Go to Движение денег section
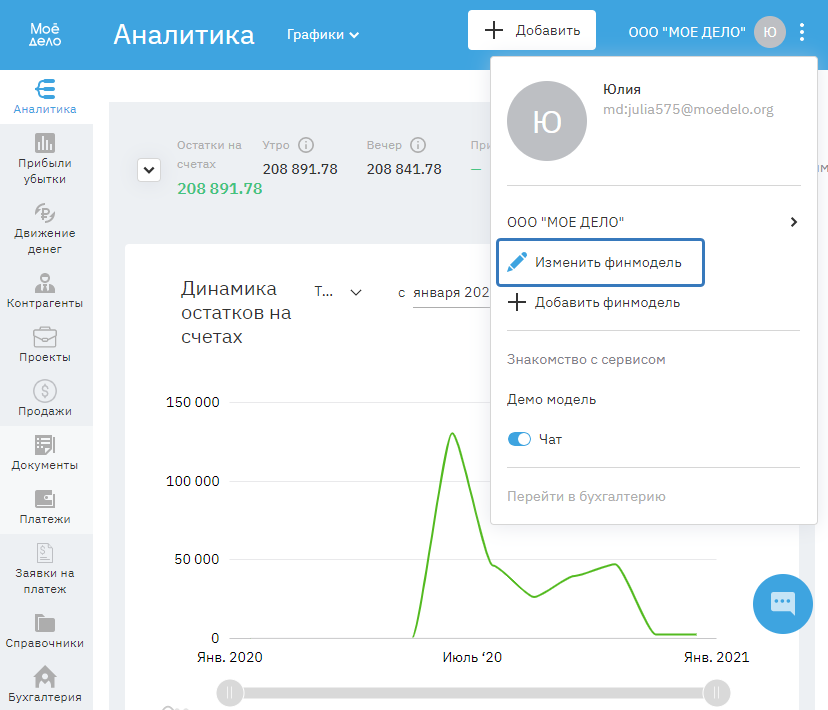The image size is (828, 710). [45, 228]
